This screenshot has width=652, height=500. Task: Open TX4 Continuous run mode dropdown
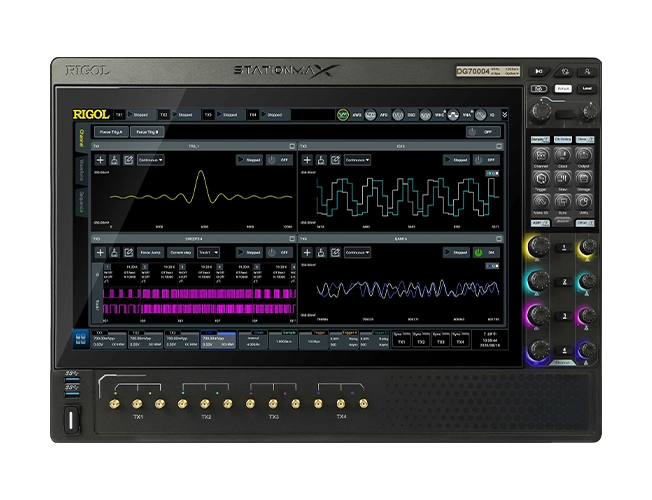[357, 252]
